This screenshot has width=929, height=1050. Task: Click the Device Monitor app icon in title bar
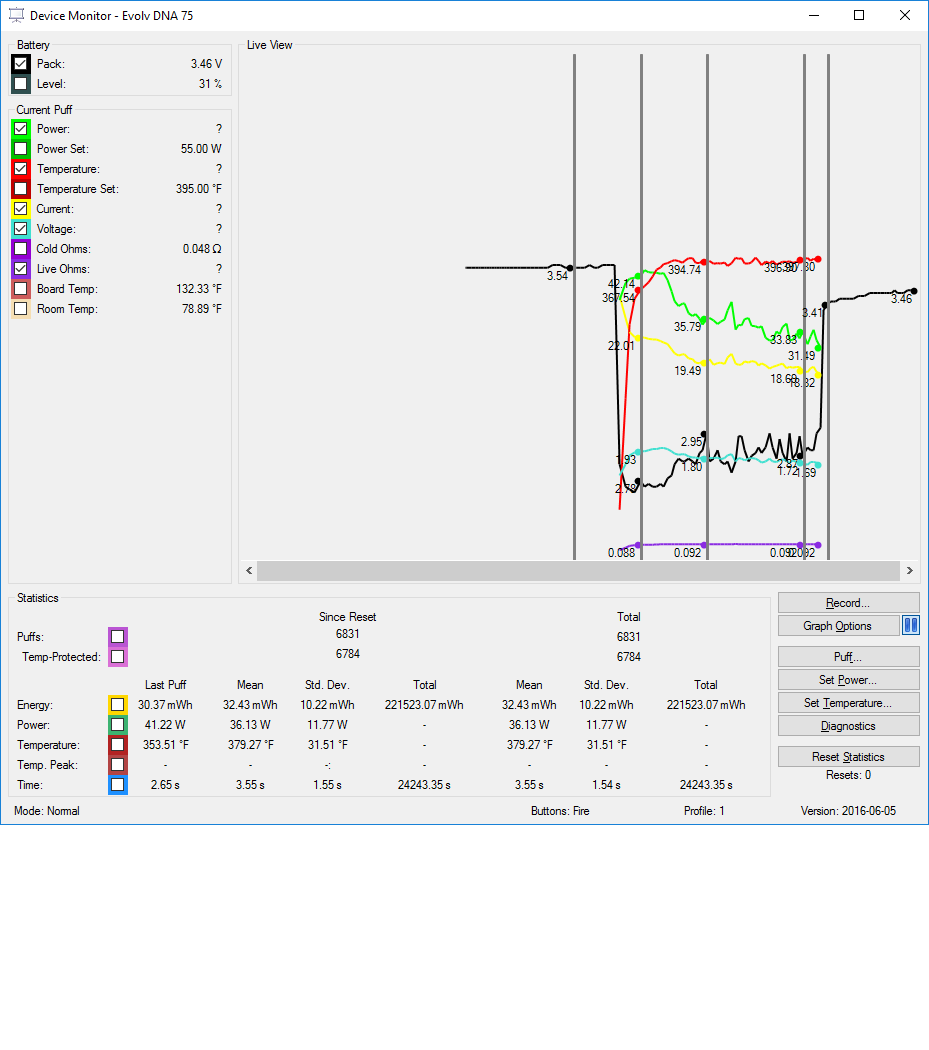coord(17,15)
